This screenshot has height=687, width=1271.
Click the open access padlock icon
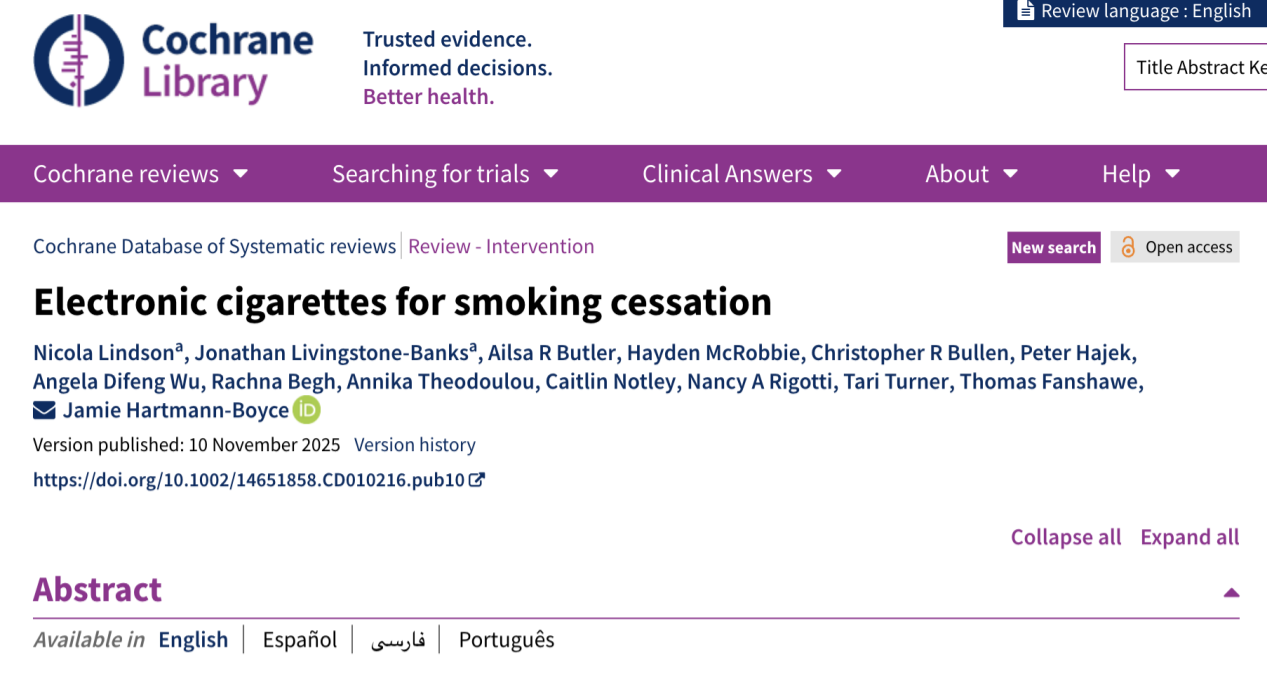point(1128,248)
